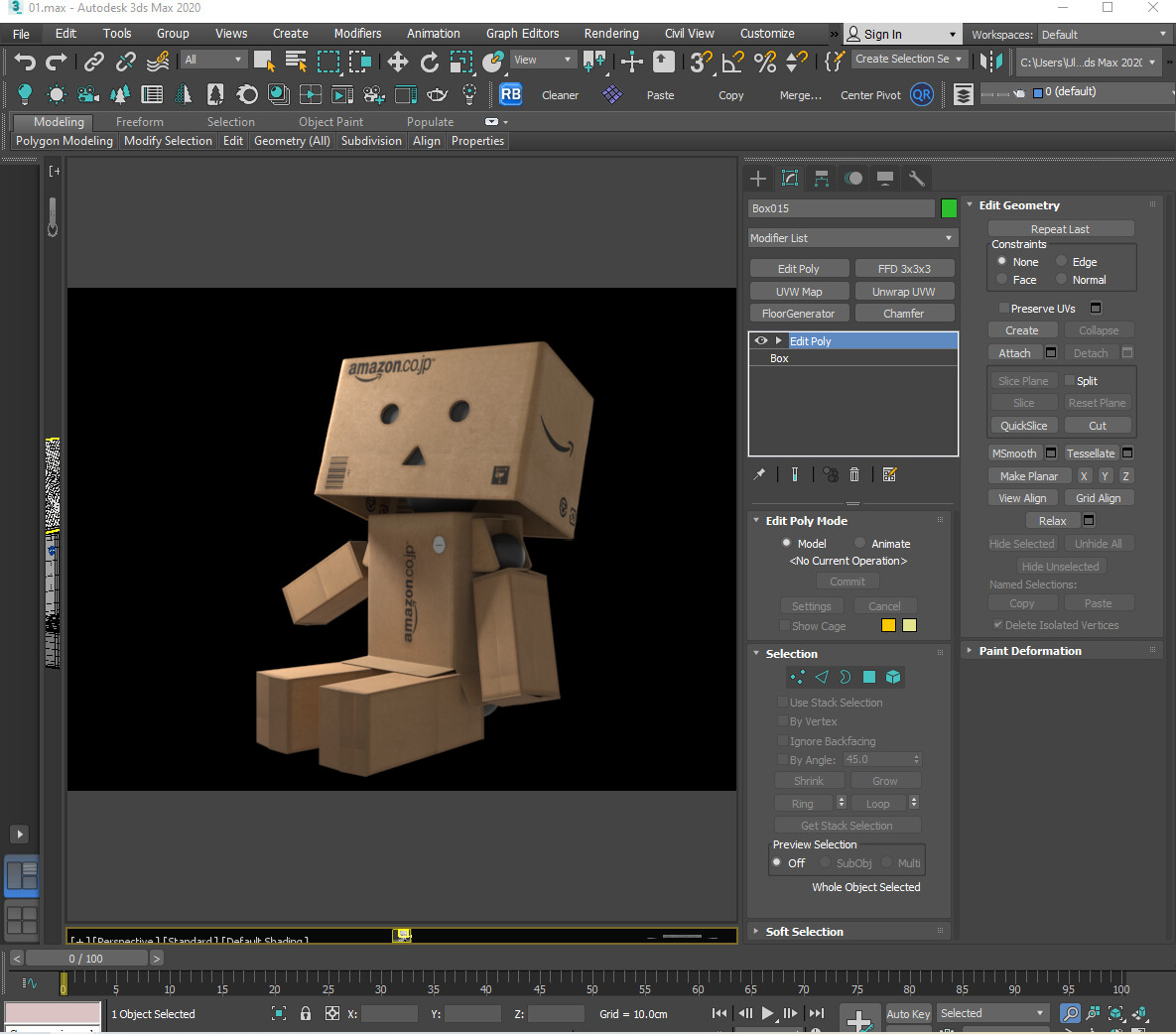
Task: Select the Normal constraint radio button
Action: click(1061, 279)
